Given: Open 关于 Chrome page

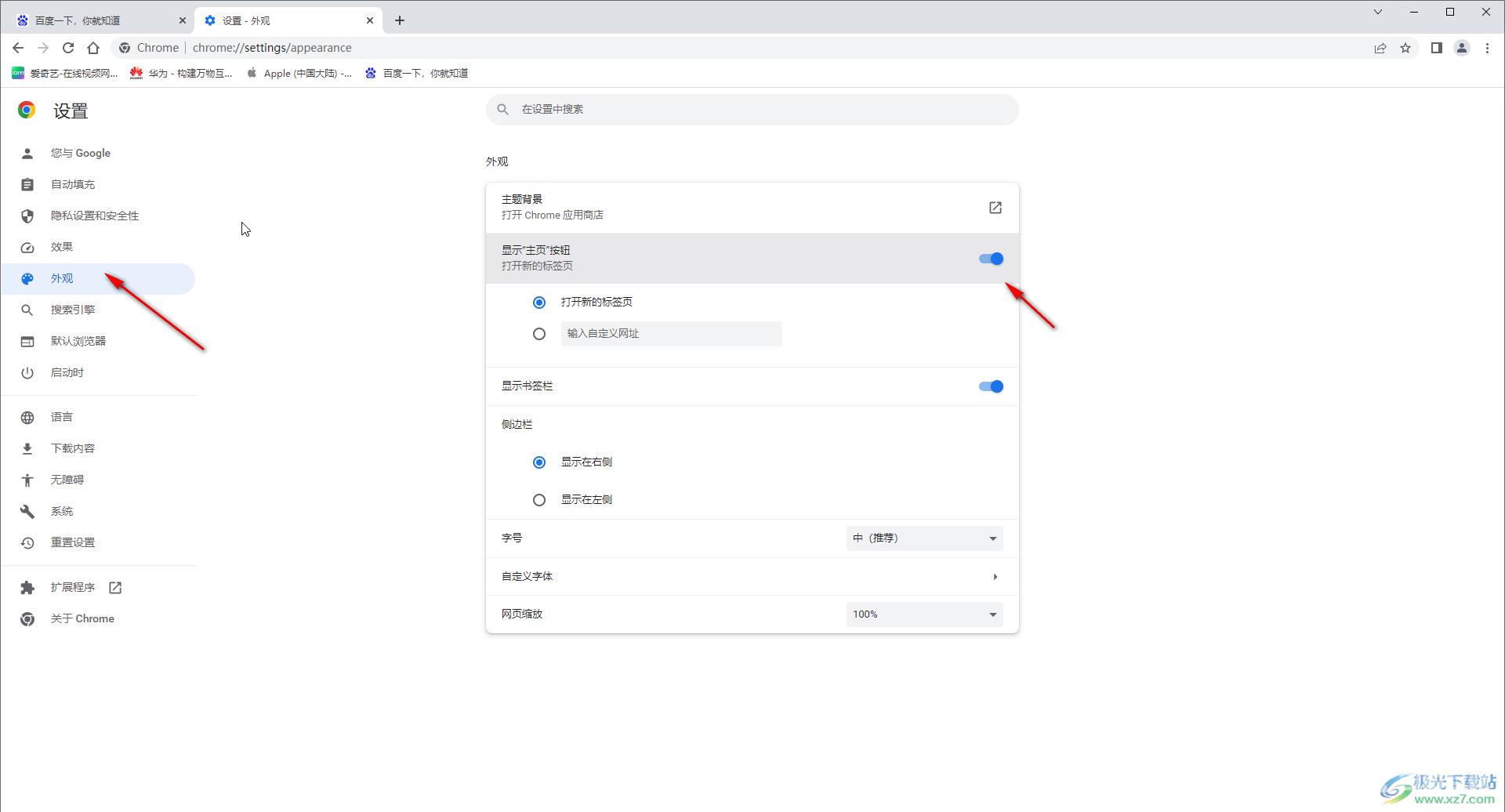Looking at the screenshot, I should click(98, 618).
